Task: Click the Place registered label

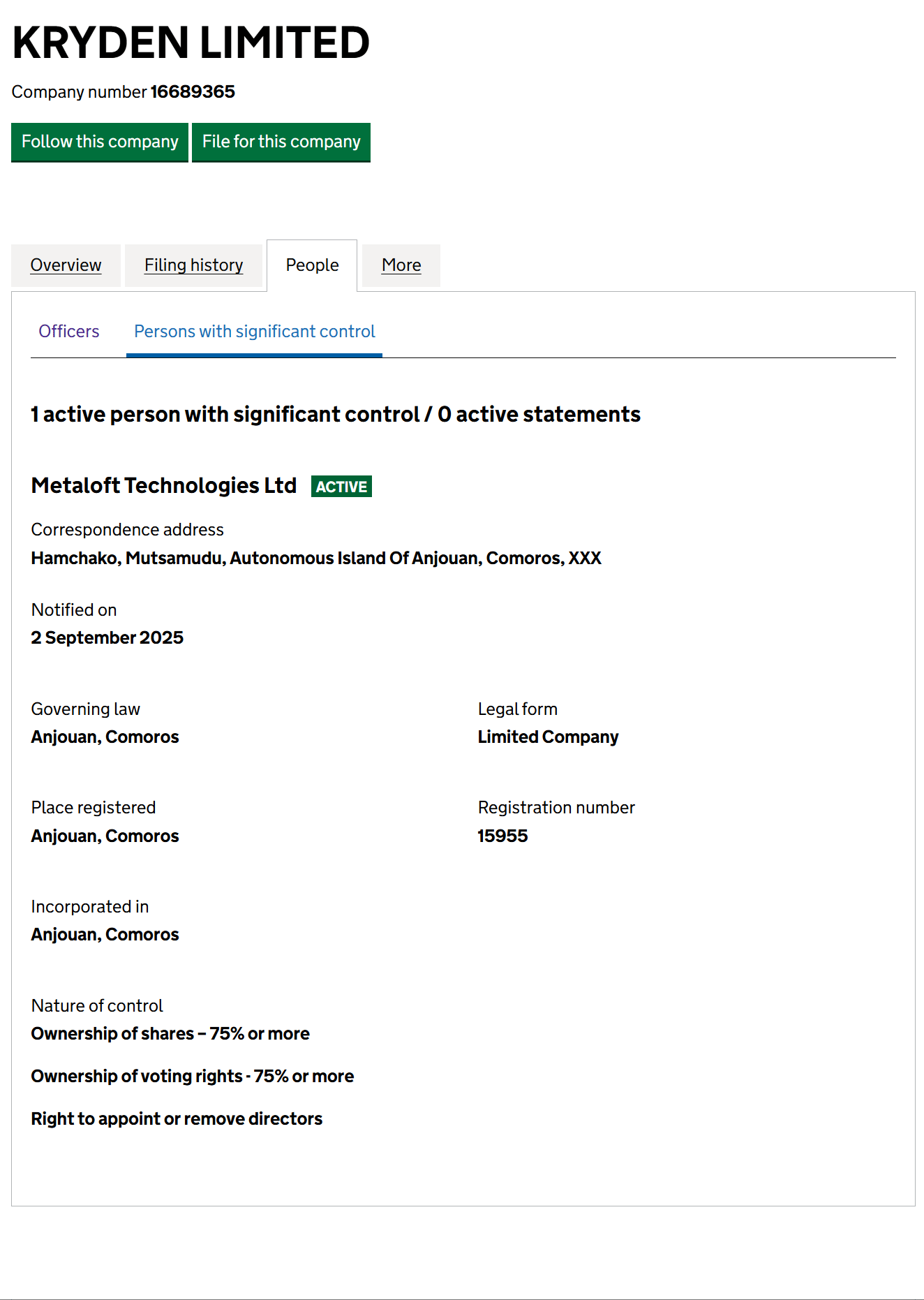Action: pos(94,808)
